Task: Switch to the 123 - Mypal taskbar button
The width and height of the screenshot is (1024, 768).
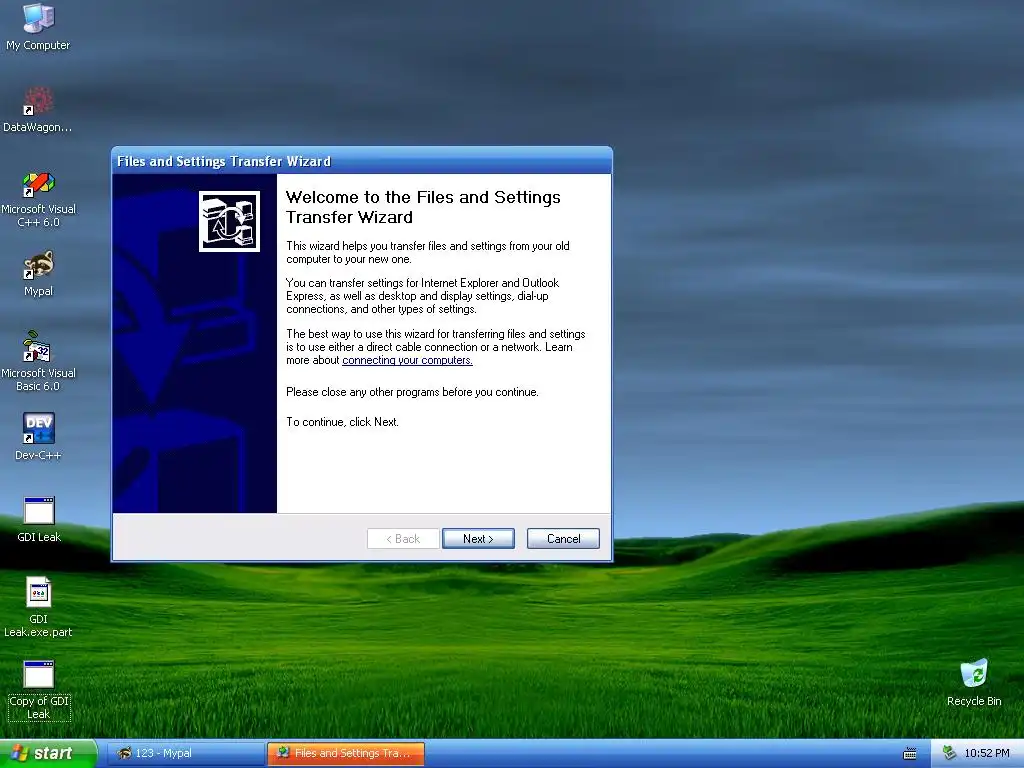Action: point(185,754)
